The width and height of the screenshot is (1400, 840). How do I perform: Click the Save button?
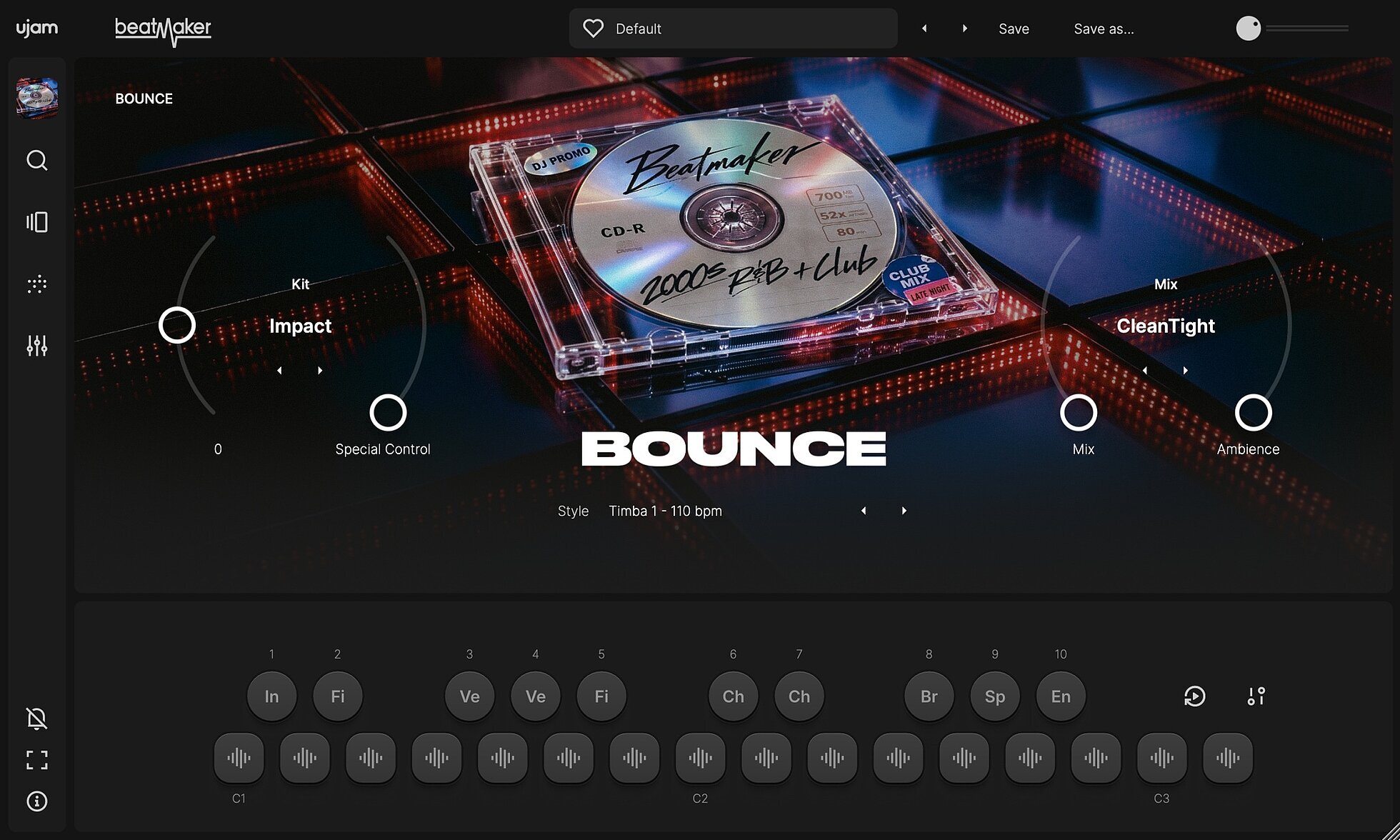[1014, 29]
